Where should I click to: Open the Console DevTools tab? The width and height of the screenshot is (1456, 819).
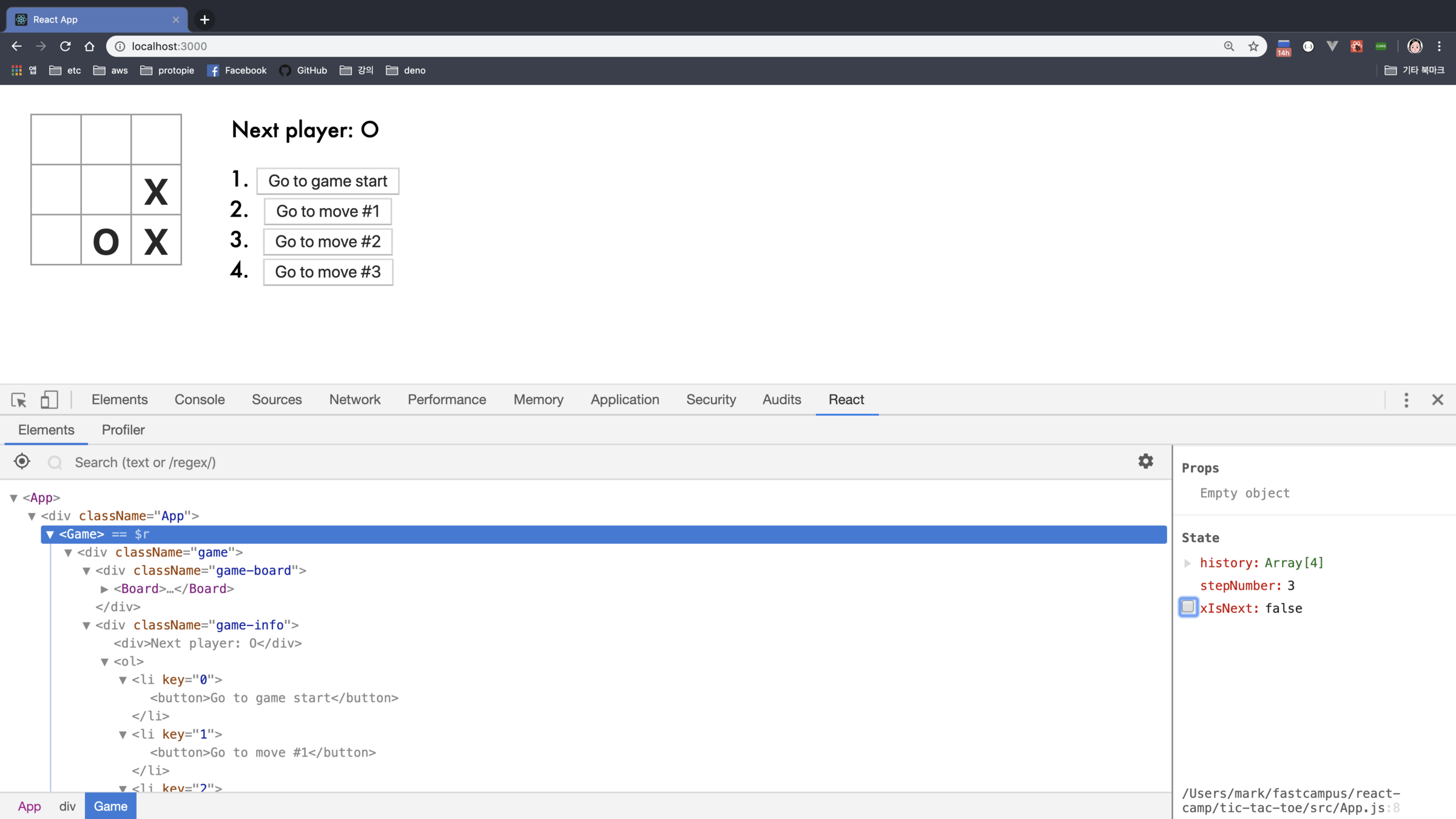pyautogui.click(x=200, y=400)
